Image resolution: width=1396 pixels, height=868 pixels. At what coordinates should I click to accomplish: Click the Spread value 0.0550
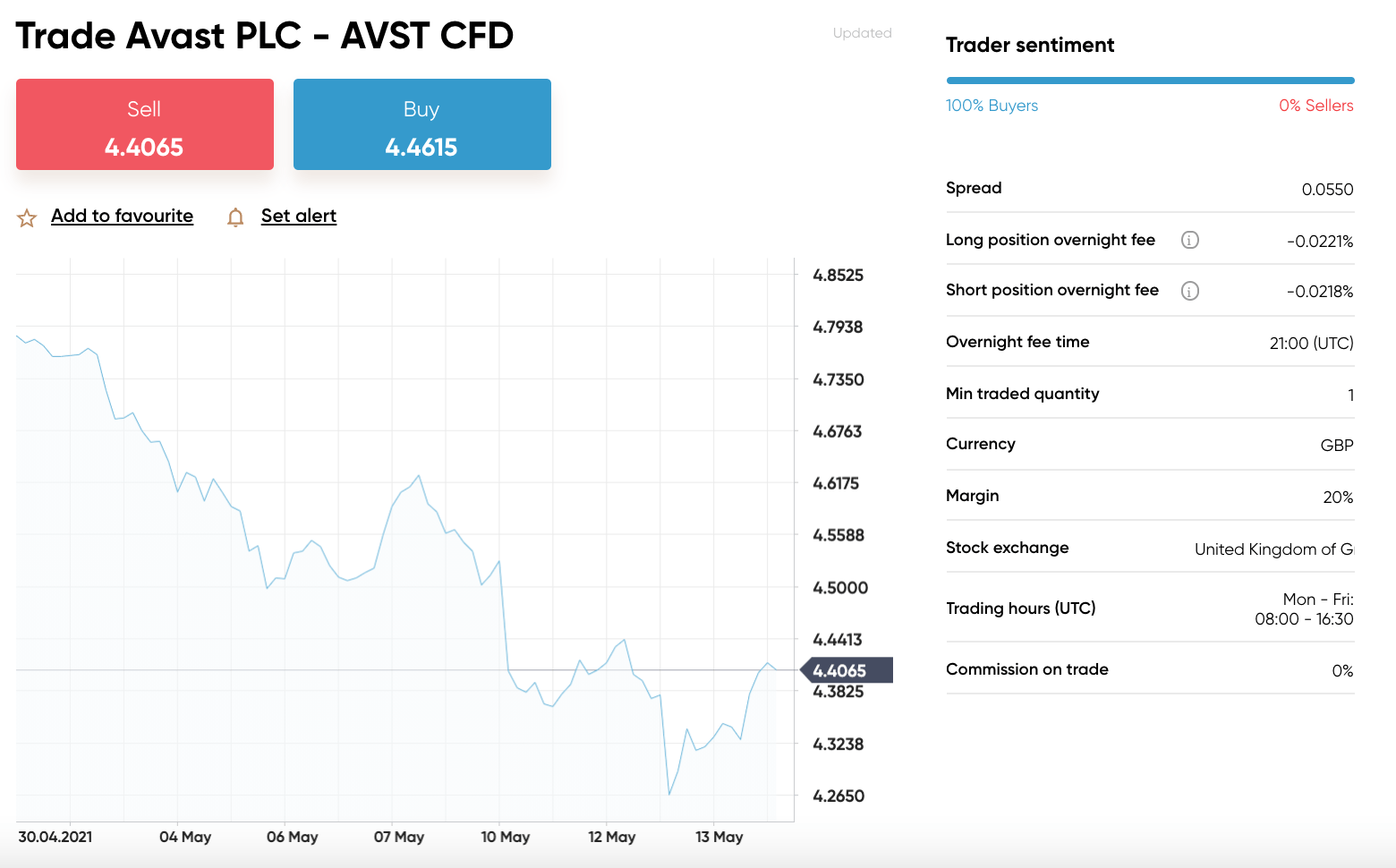point(1327,190)
